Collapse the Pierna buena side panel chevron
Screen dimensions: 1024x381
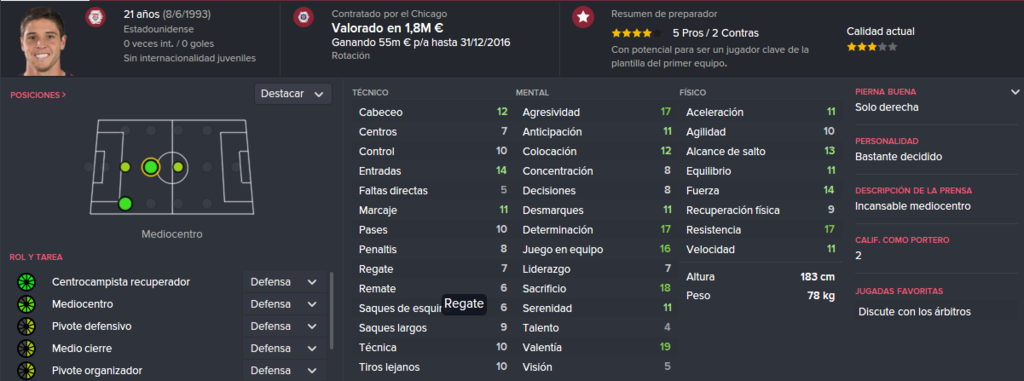(x=1014, y=92)
